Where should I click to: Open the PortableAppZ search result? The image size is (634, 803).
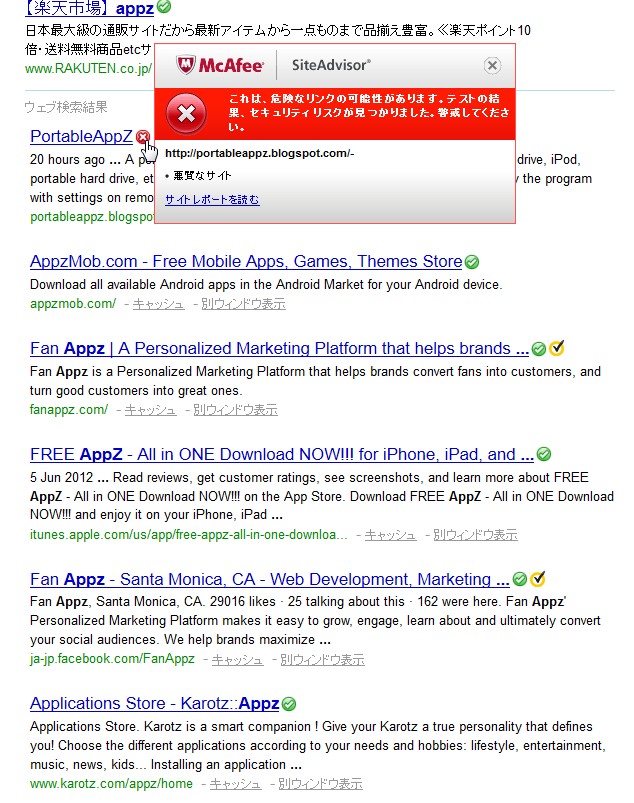click(x=81, y=136)
